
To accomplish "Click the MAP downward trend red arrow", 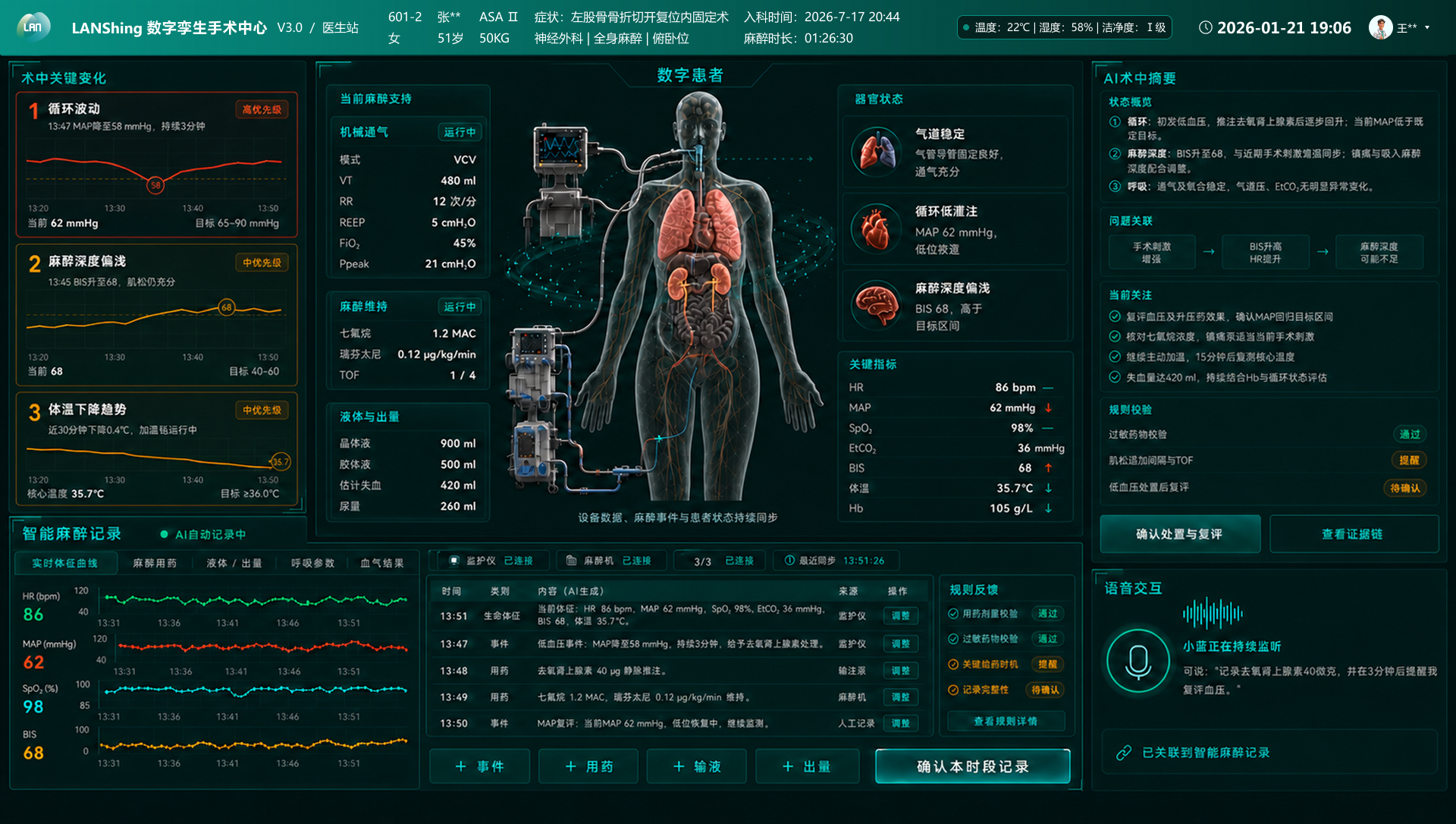I will (x=1049, y=408).
